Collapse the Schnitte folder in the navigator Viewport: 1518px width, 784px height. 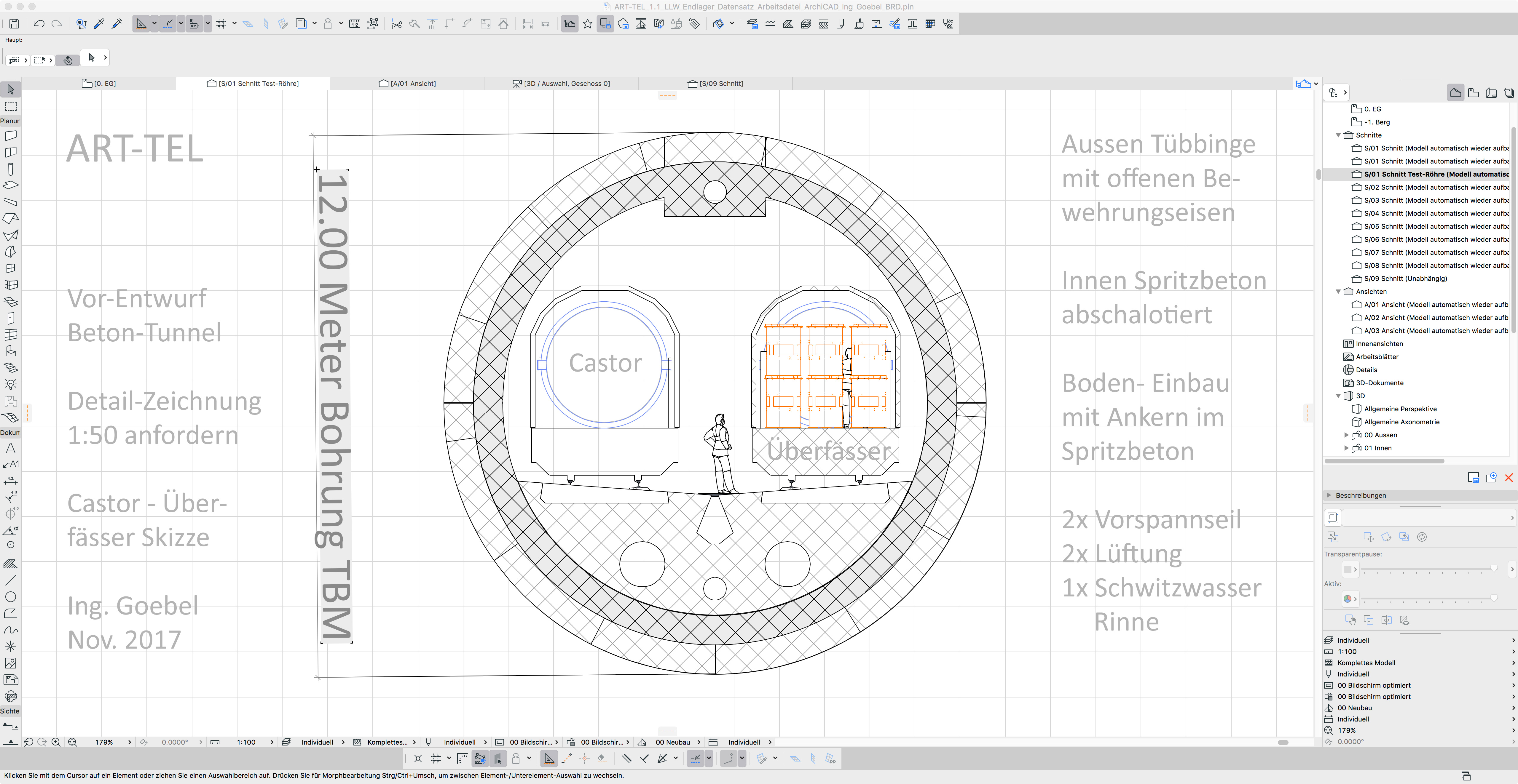pyautogui.click(x=1338, y=135)
